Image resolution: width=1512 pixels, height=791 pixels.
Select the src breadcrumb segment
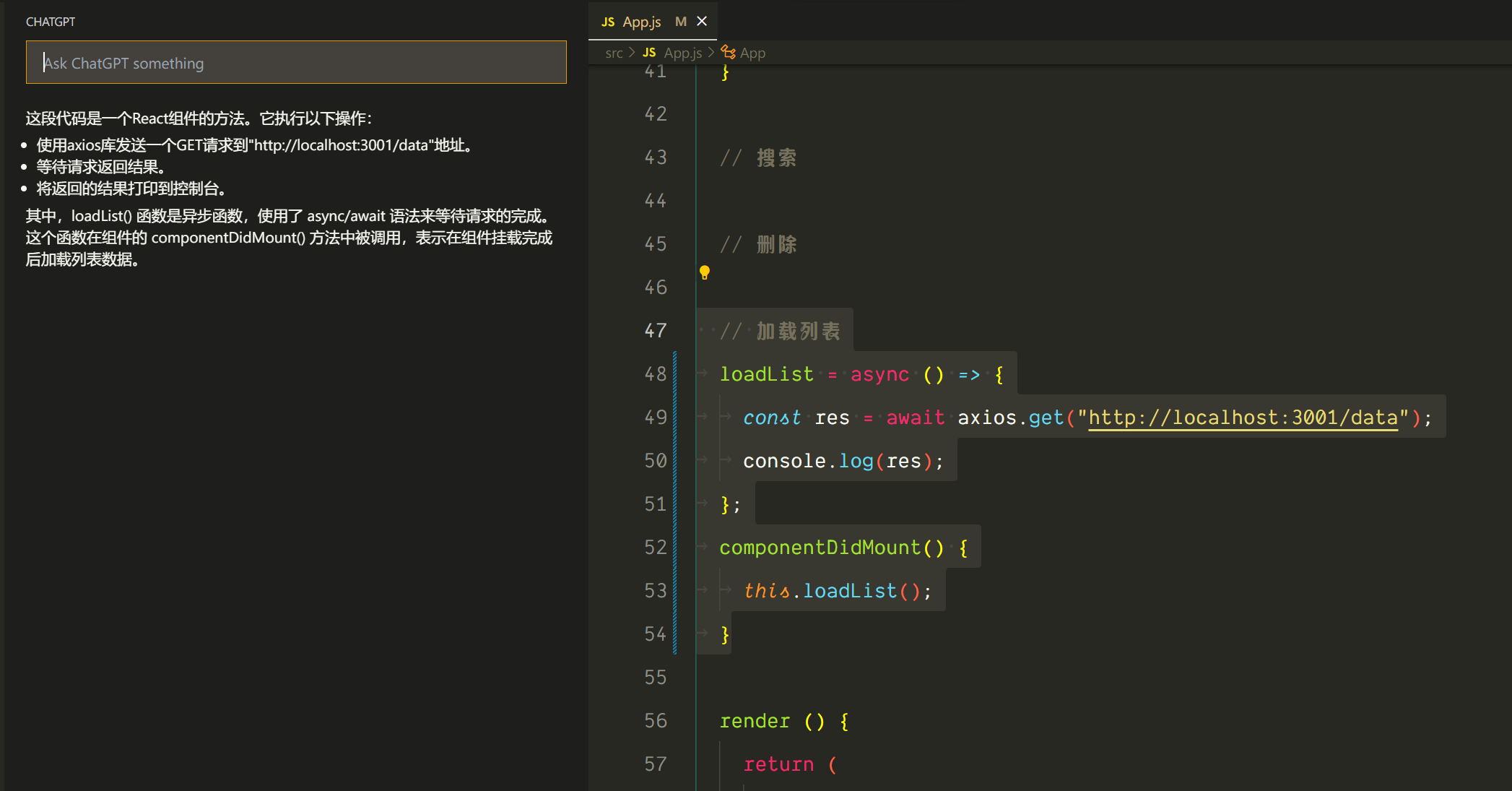(614, 53)
